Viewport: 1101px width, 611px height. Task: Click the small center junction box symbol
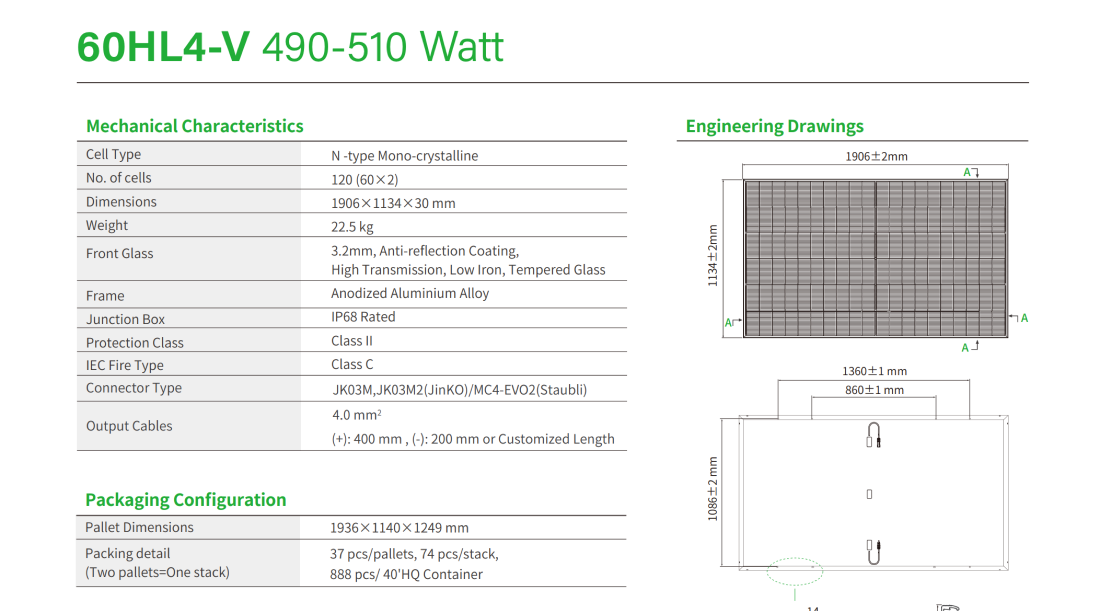[869, 494]
